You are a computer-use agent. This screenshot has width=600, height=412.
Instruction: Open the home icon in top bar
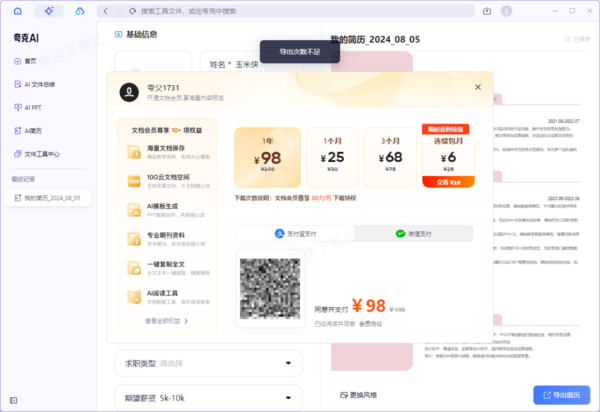tap(18, 11)
